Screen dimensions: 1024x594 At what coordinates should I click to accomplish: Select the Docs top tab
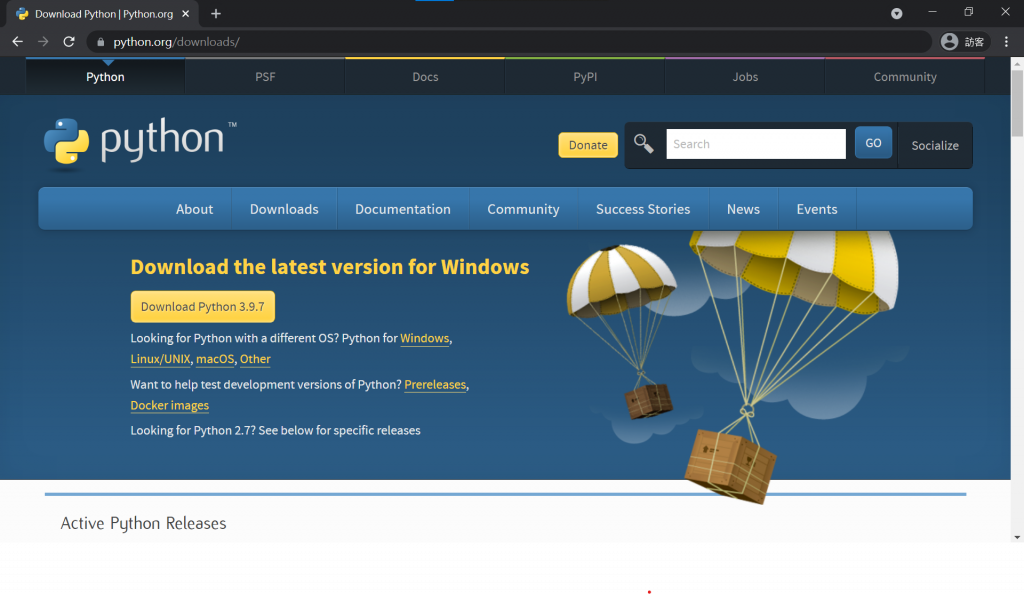point(425,77)
